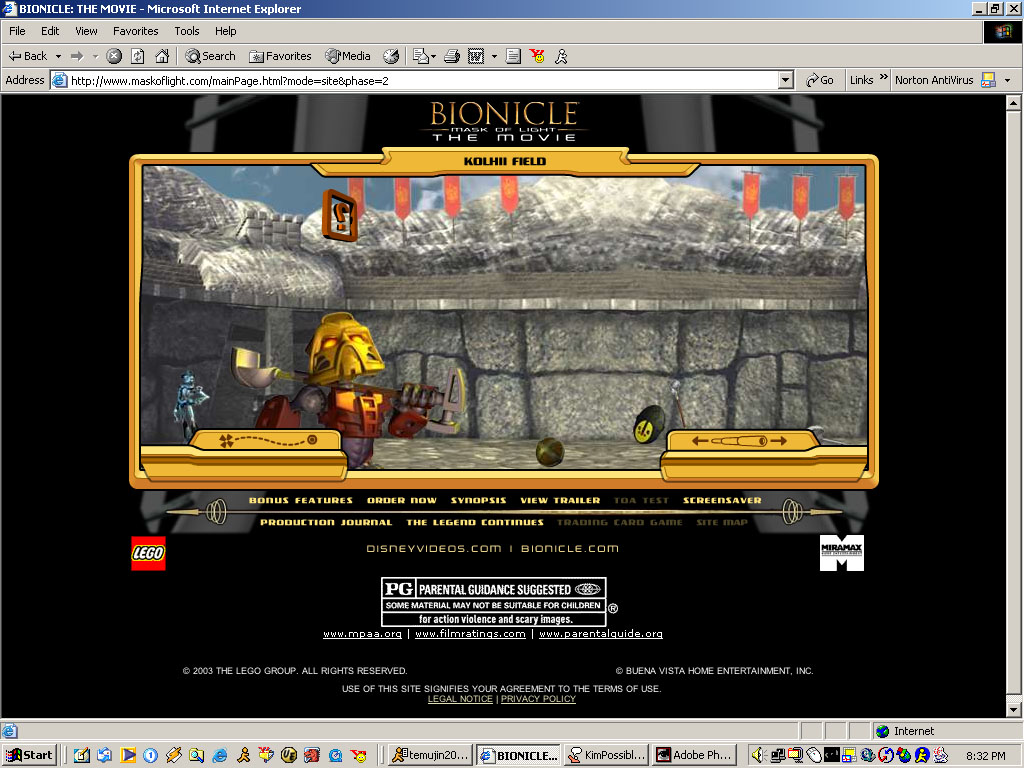Screen dimensions: 1024x768
Task: Click the address bar URL field
Action: [423, 80]
